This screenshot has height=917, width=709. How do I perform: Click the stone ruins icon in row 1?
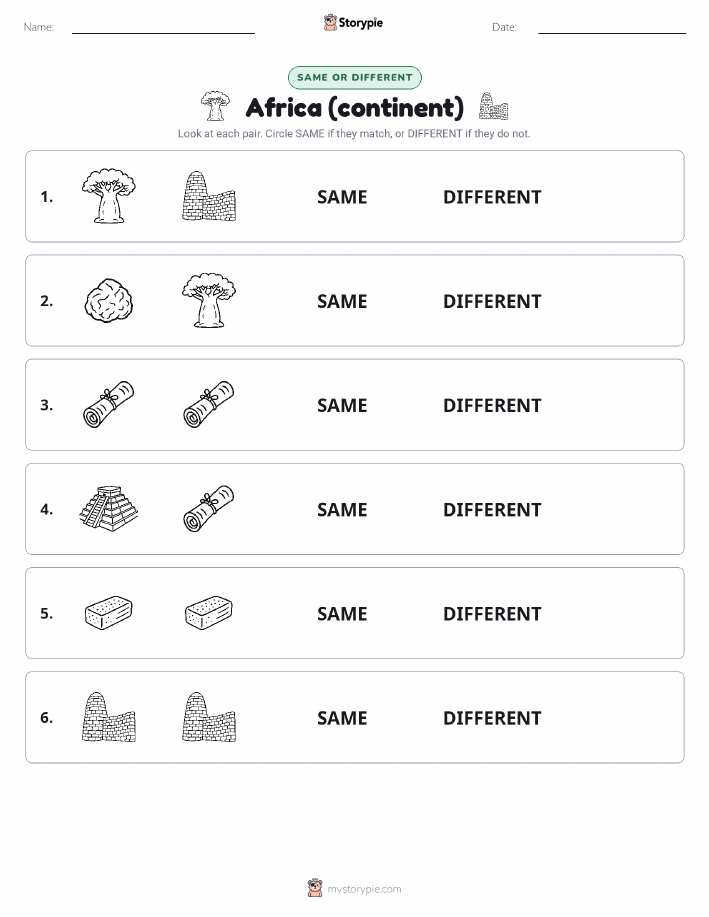pyautogui.click(x=209, y=196)
